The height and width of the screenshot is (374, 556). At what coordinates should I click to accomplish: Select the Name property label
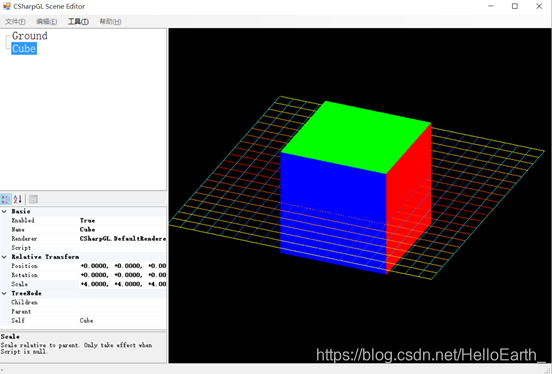[x=18, y=229]
